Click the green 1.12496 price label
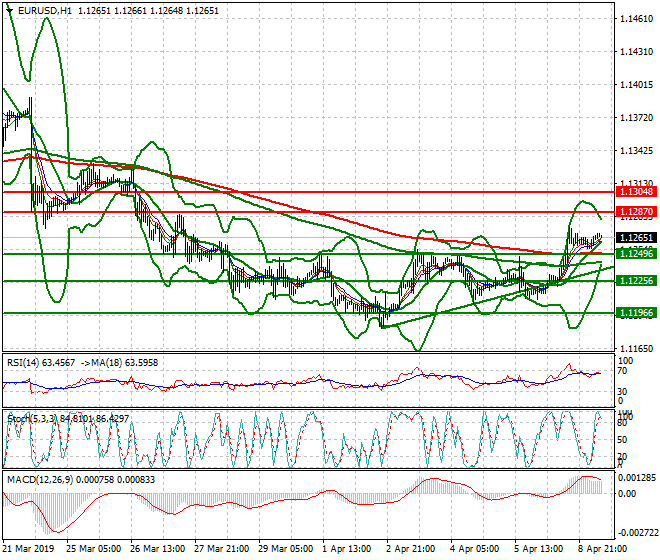Screen dimensions: 660x560 636,254
